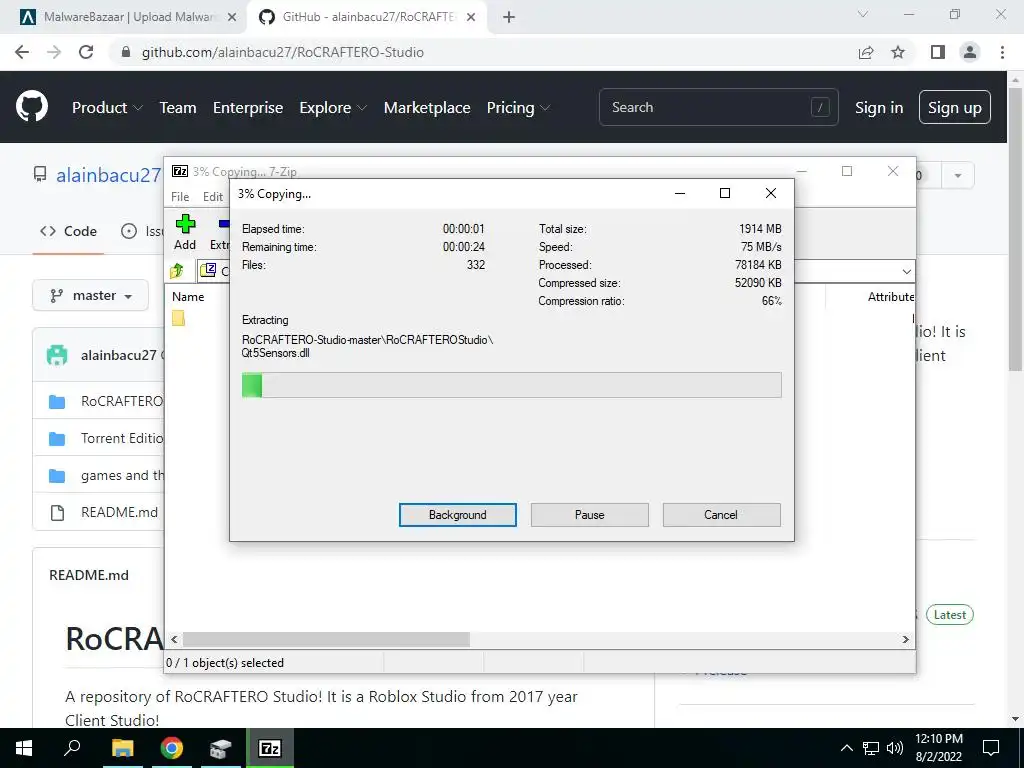Open the Chrome profile avatar

[970, 52]
